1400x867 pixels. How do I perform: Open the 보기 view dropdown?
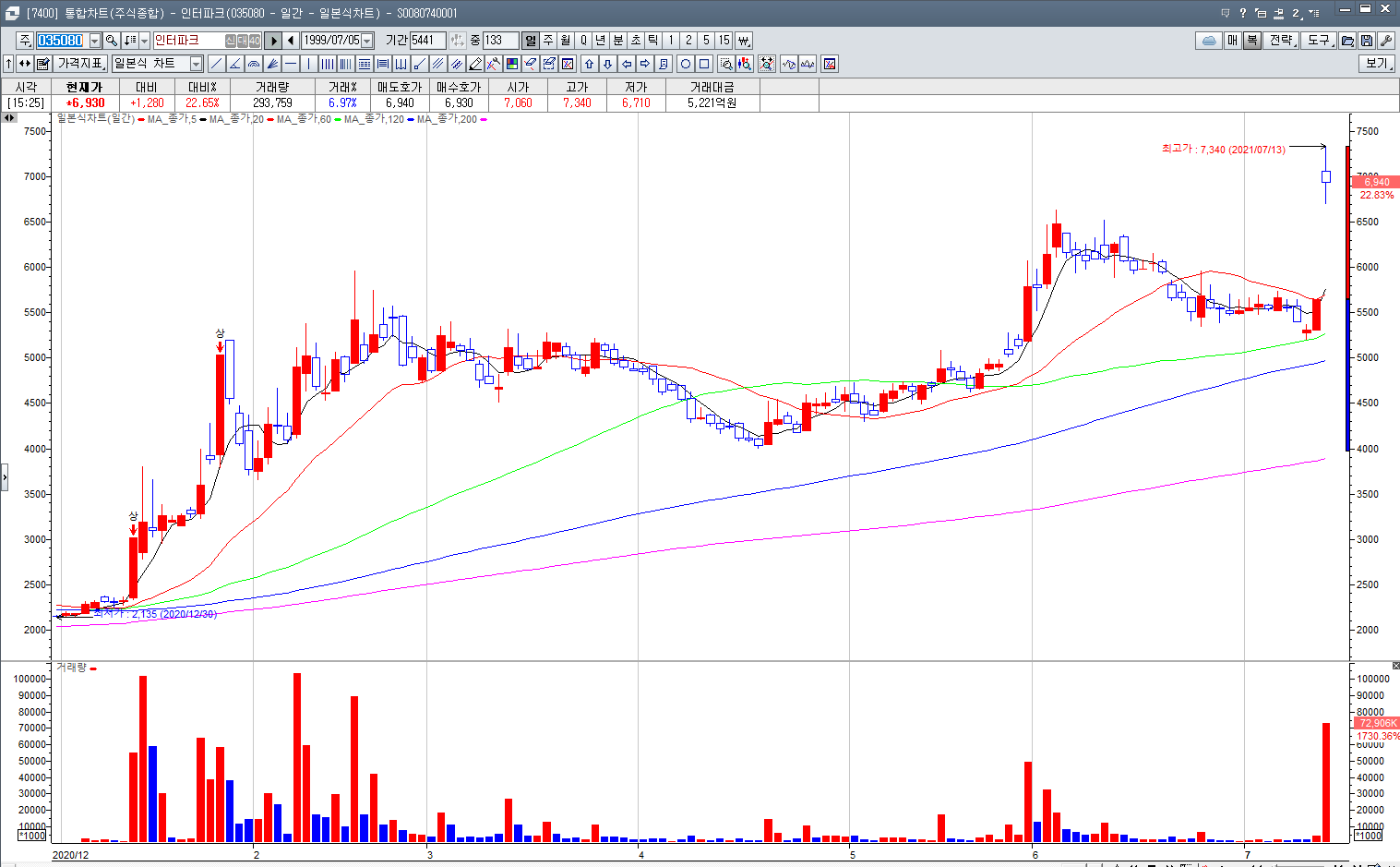coord(1377,64)
